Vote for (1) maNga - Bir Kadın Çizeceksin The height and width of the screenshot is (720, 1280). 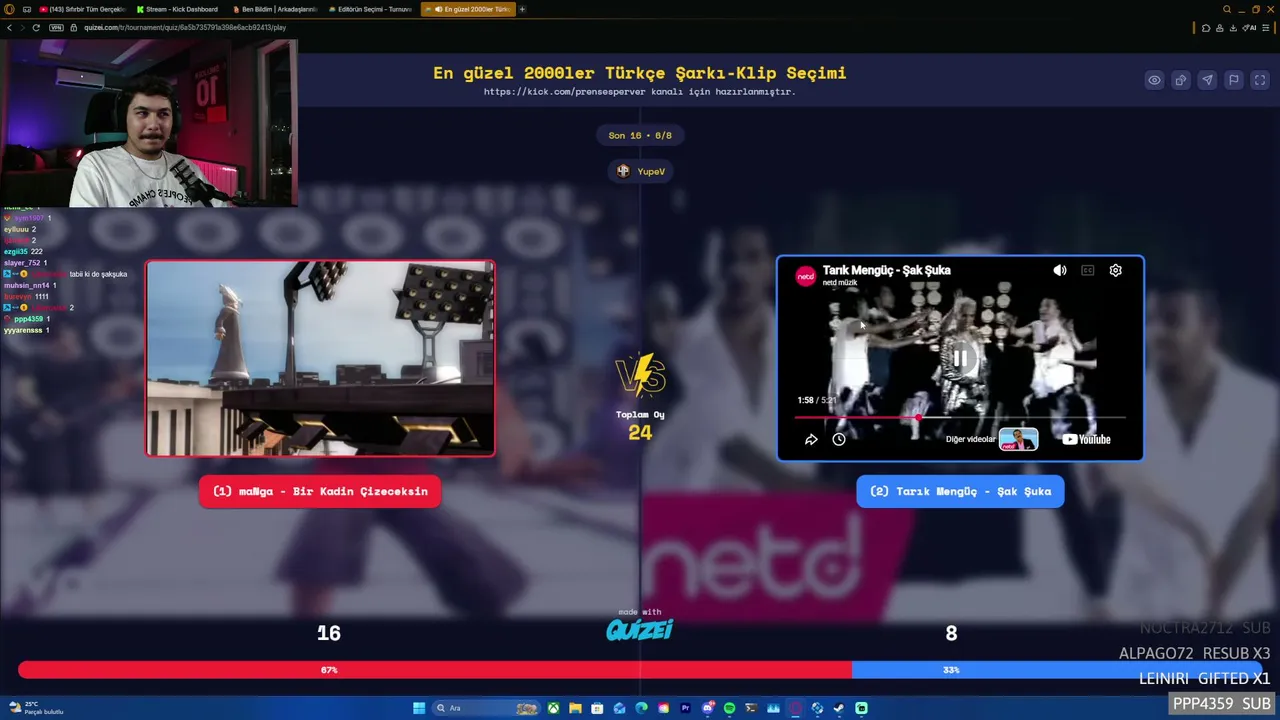pyautogui.click(x=320, y=491)
